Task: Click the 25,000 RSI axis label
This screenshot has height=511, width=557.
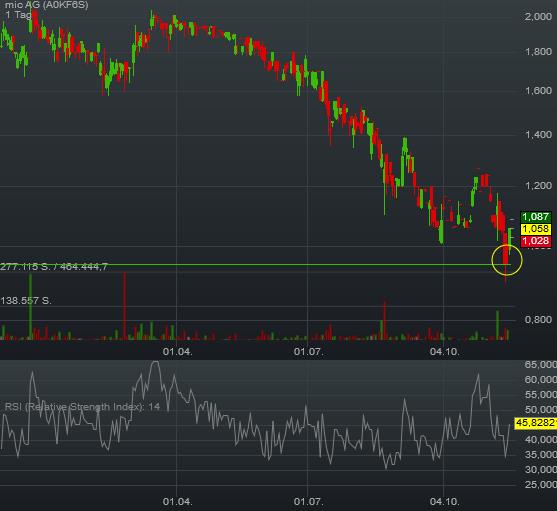Action: point(540,484)
